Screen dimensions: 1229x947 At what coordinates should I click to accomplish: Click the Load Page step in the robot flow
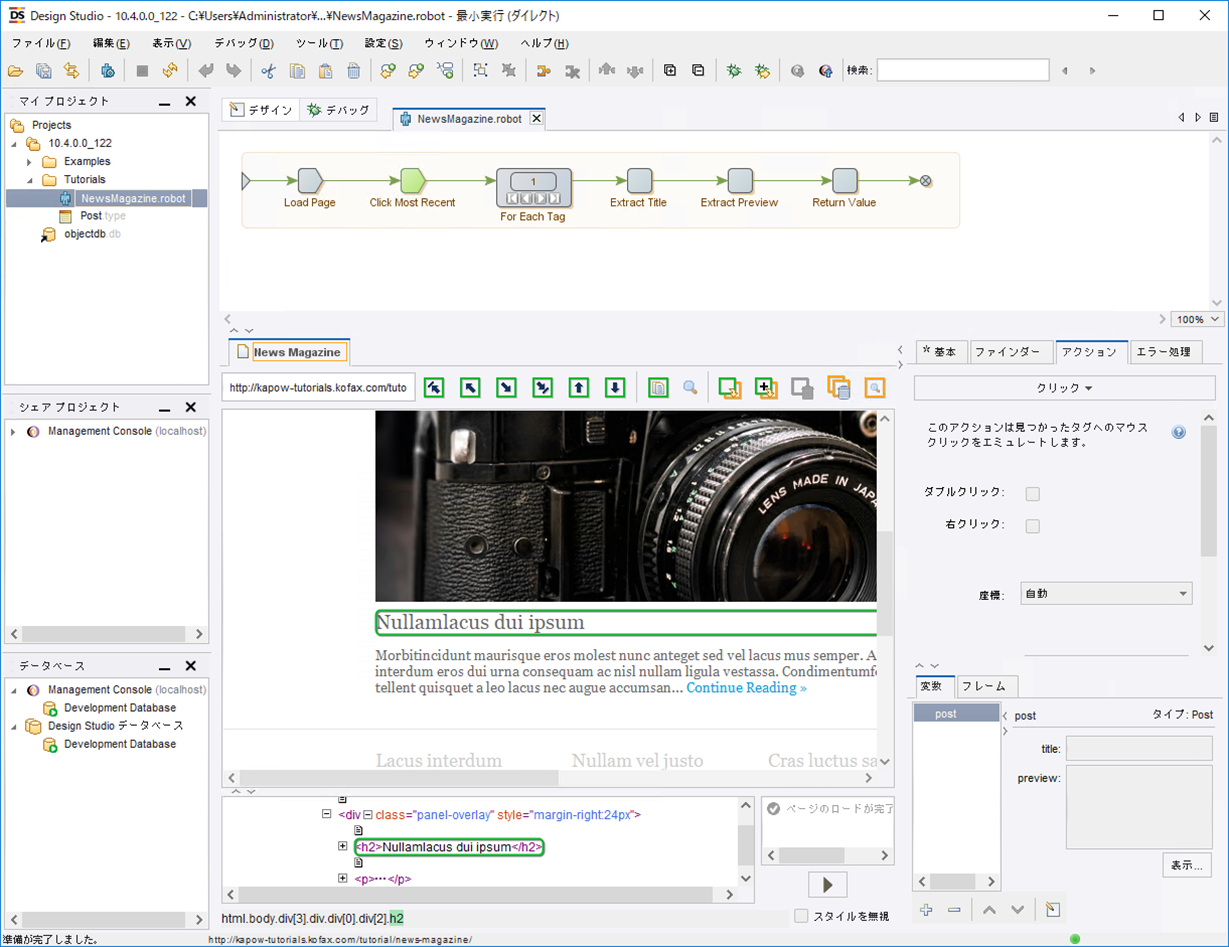pos(310,180)
